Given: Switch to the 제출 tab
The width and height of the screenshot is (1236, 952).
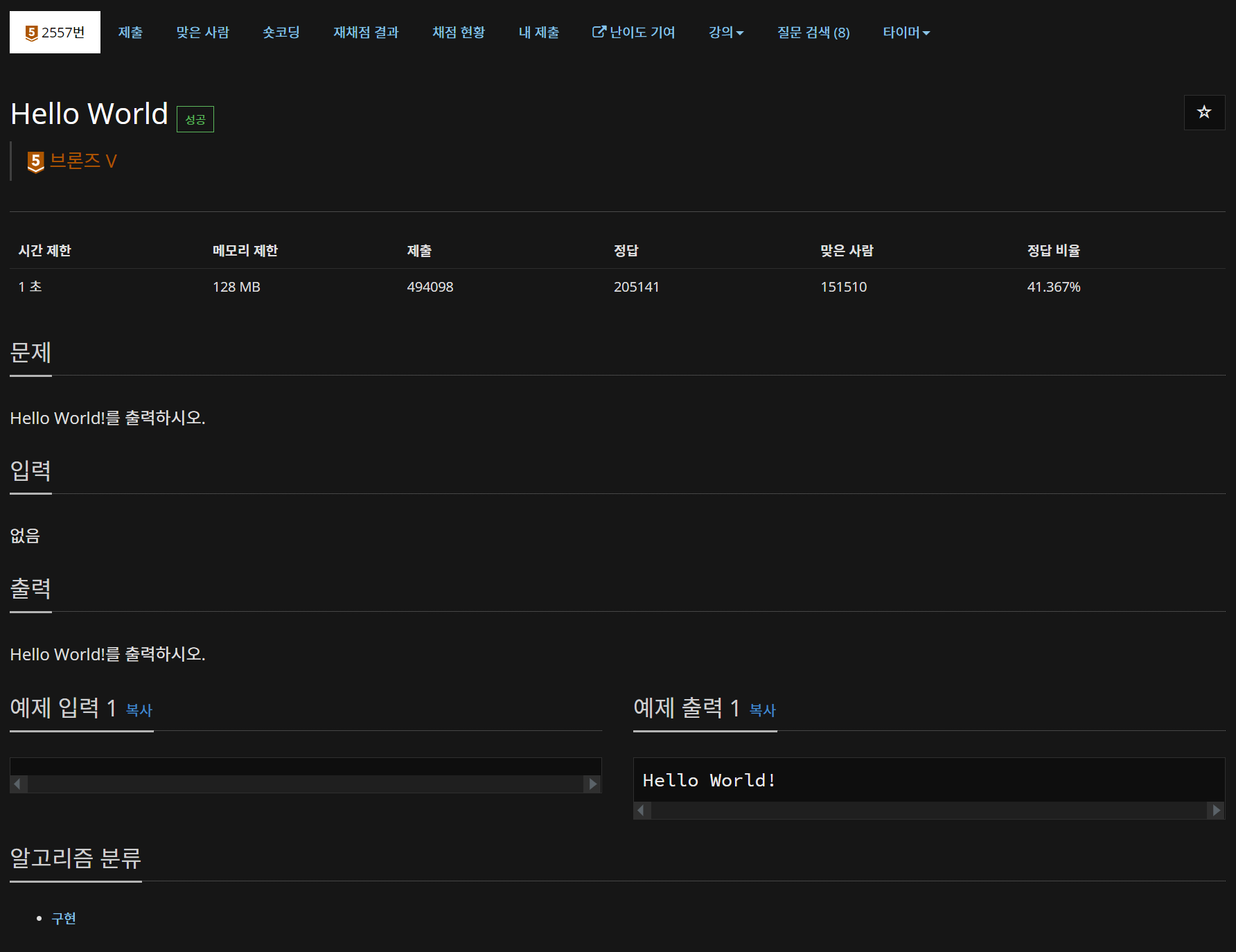Looking at the screenshot, I should (130, 32).
